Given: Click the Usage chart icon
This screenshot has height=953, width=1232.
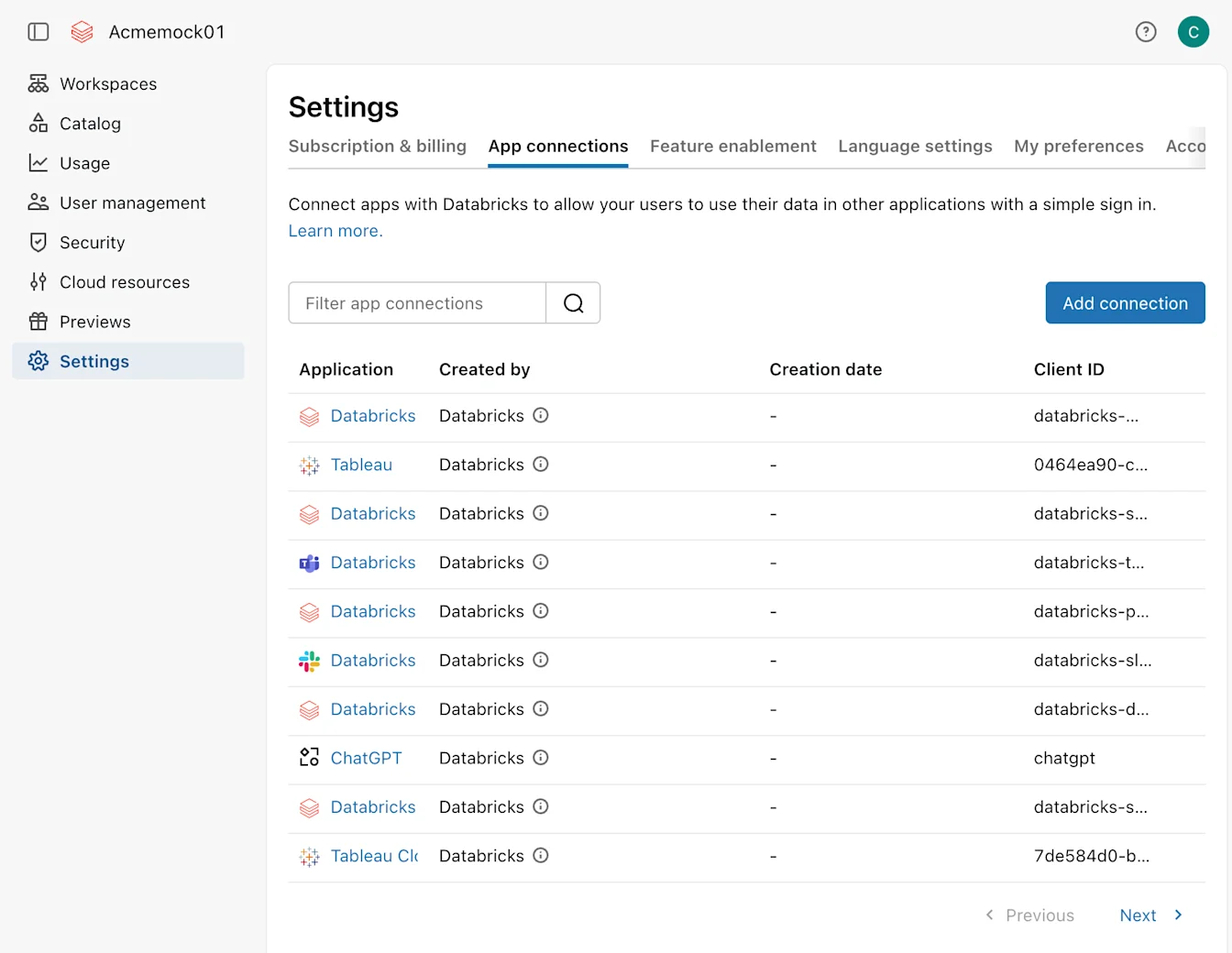Looking at the screenshot, I should tap(38, 163).
